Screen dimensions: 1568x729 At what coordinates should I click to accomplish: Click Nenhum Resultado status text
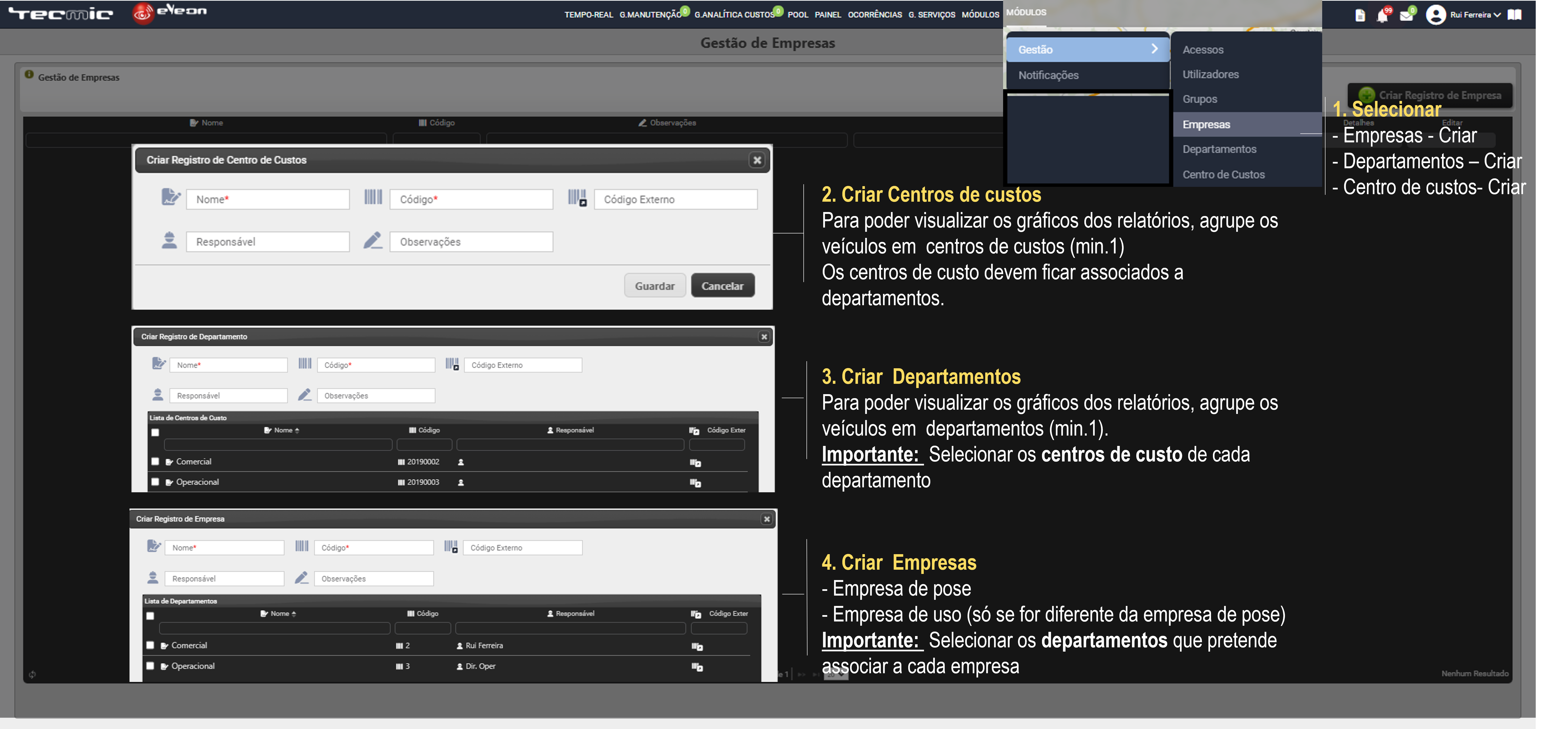coord(1475,674)
